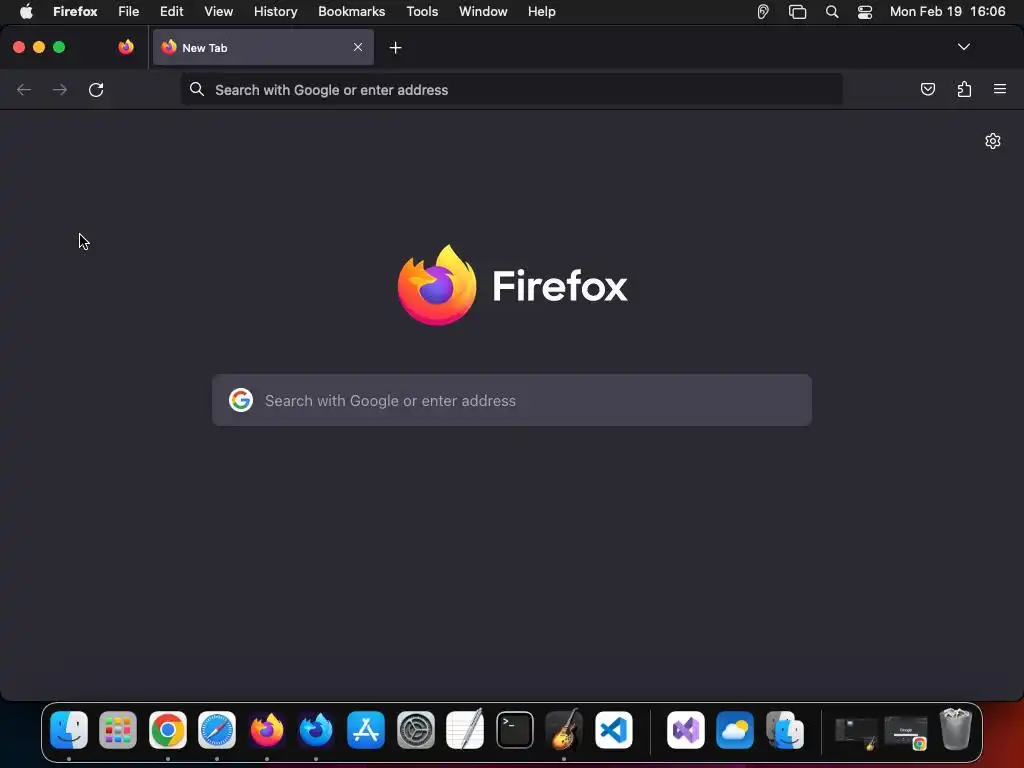
Task: Open the Trash from the dock
Action: [955, 729]
